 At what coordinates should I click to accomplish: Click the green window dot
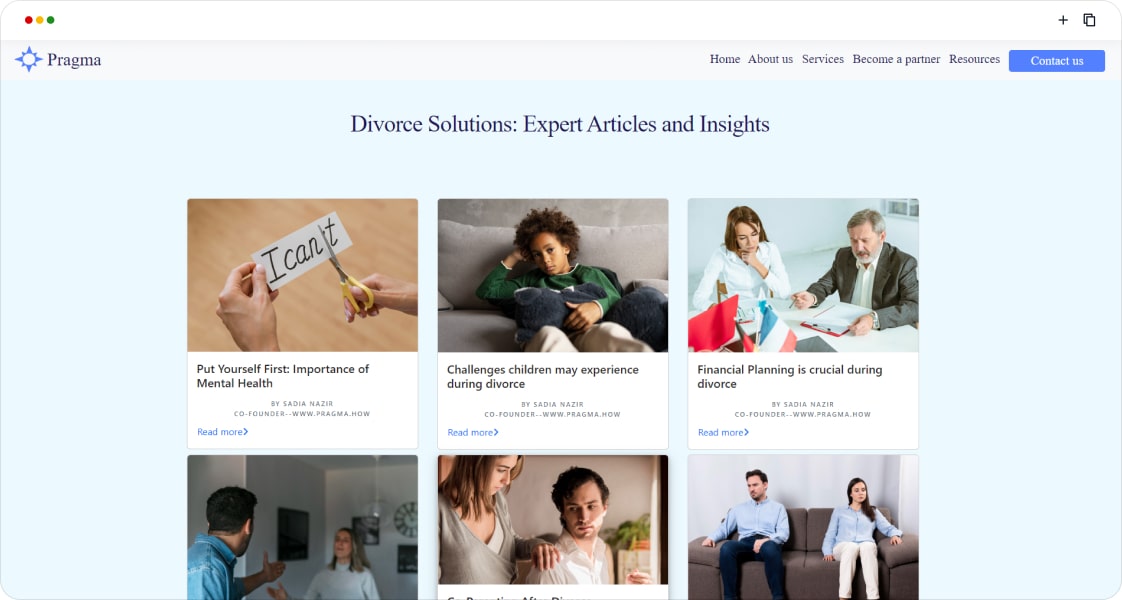[x=50, y=20]
